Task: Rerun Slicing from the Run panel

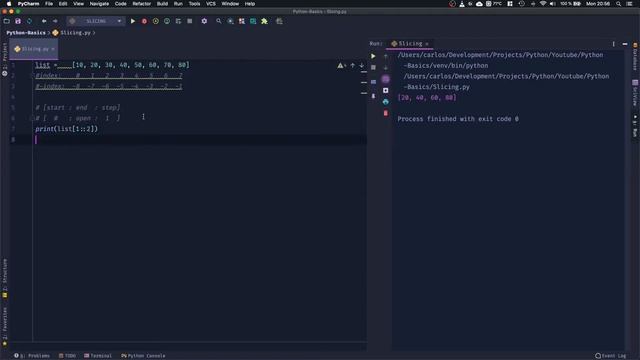Action: tap(373, 56)
